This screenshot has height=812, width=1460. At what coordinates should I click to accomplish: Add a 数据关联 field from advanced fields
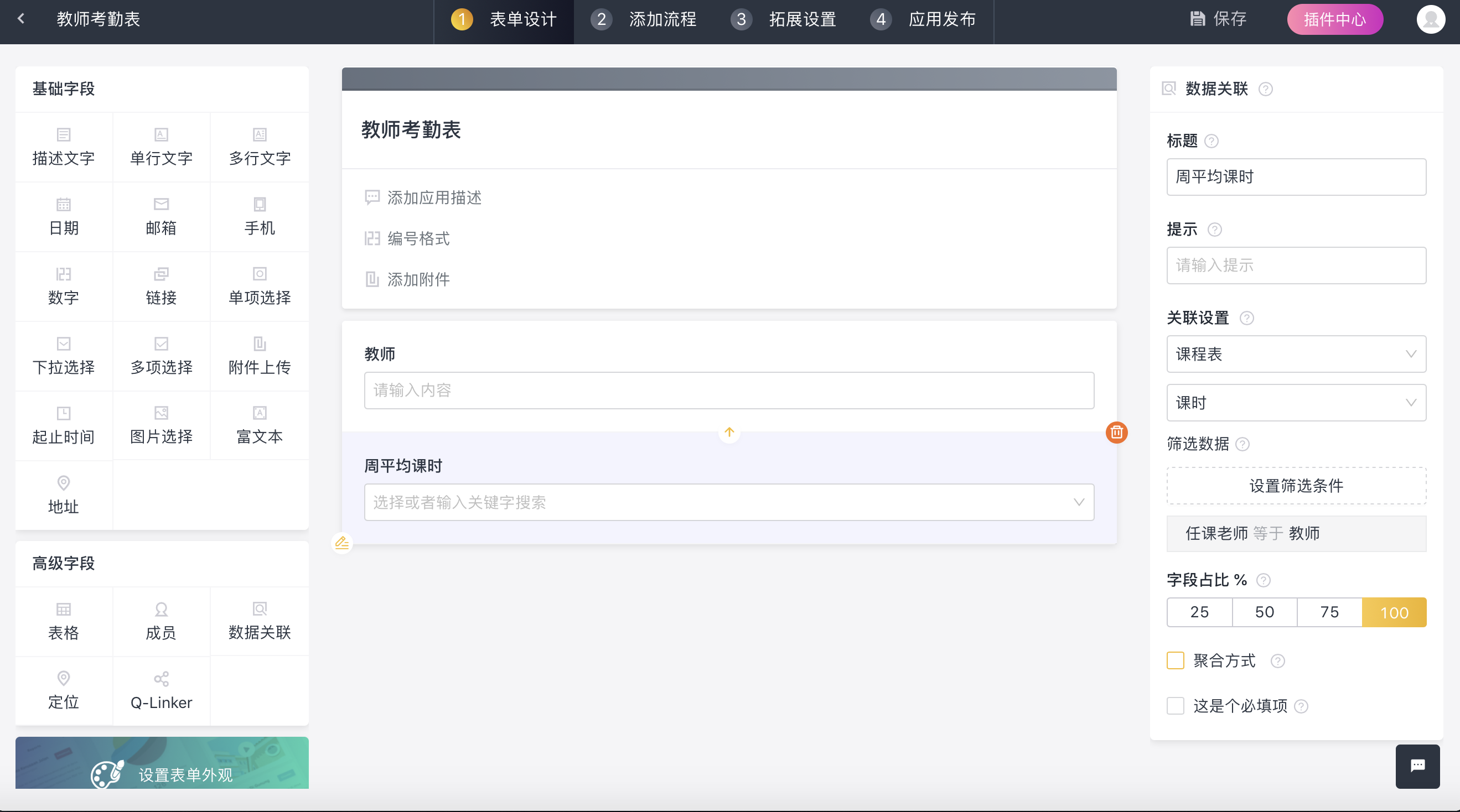(x=259, y=622)
